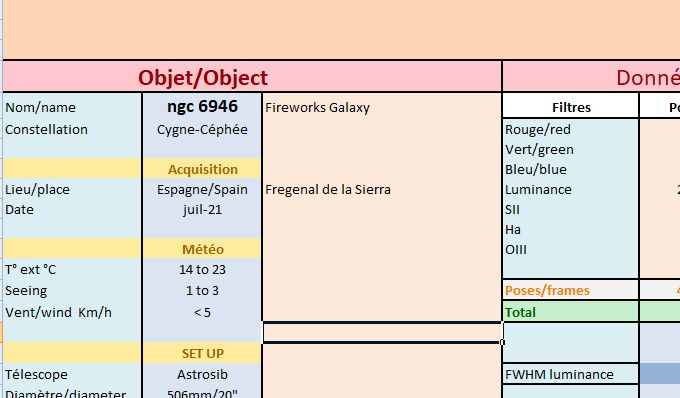Select the Cygne-Céphée constellation cell

pyautogui.click(x=202, y=129)
